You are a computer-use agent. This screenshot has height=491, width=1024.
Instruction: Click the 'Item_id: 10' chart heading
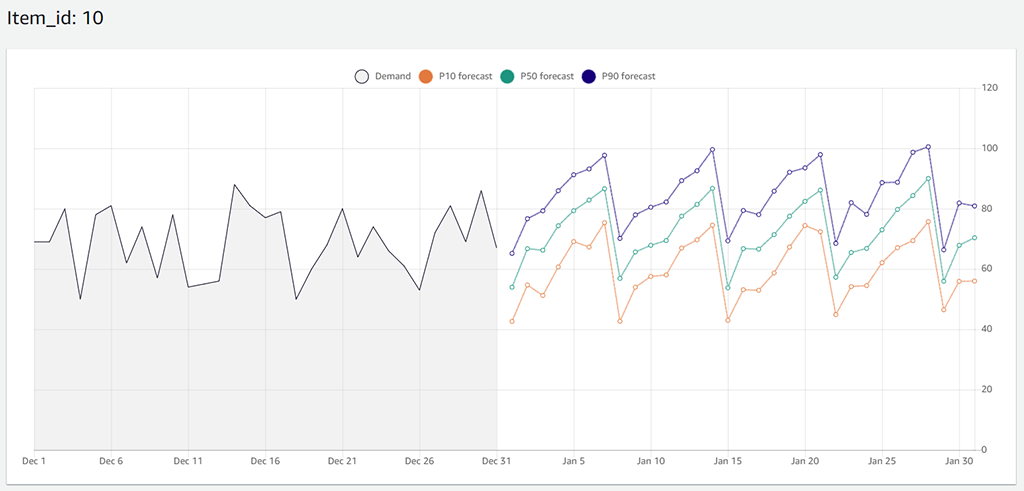pos(55,18)
